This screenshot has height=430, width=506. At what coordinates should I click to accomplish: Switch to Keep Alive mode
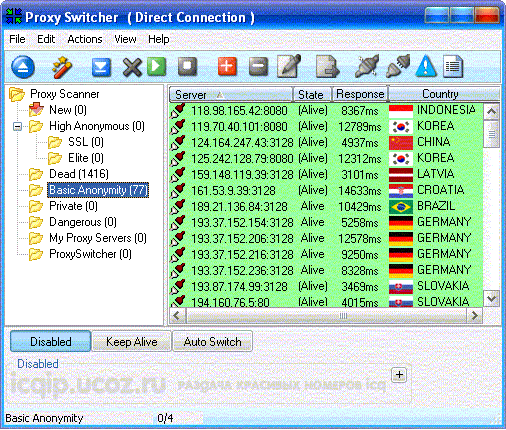pos(132,341)
